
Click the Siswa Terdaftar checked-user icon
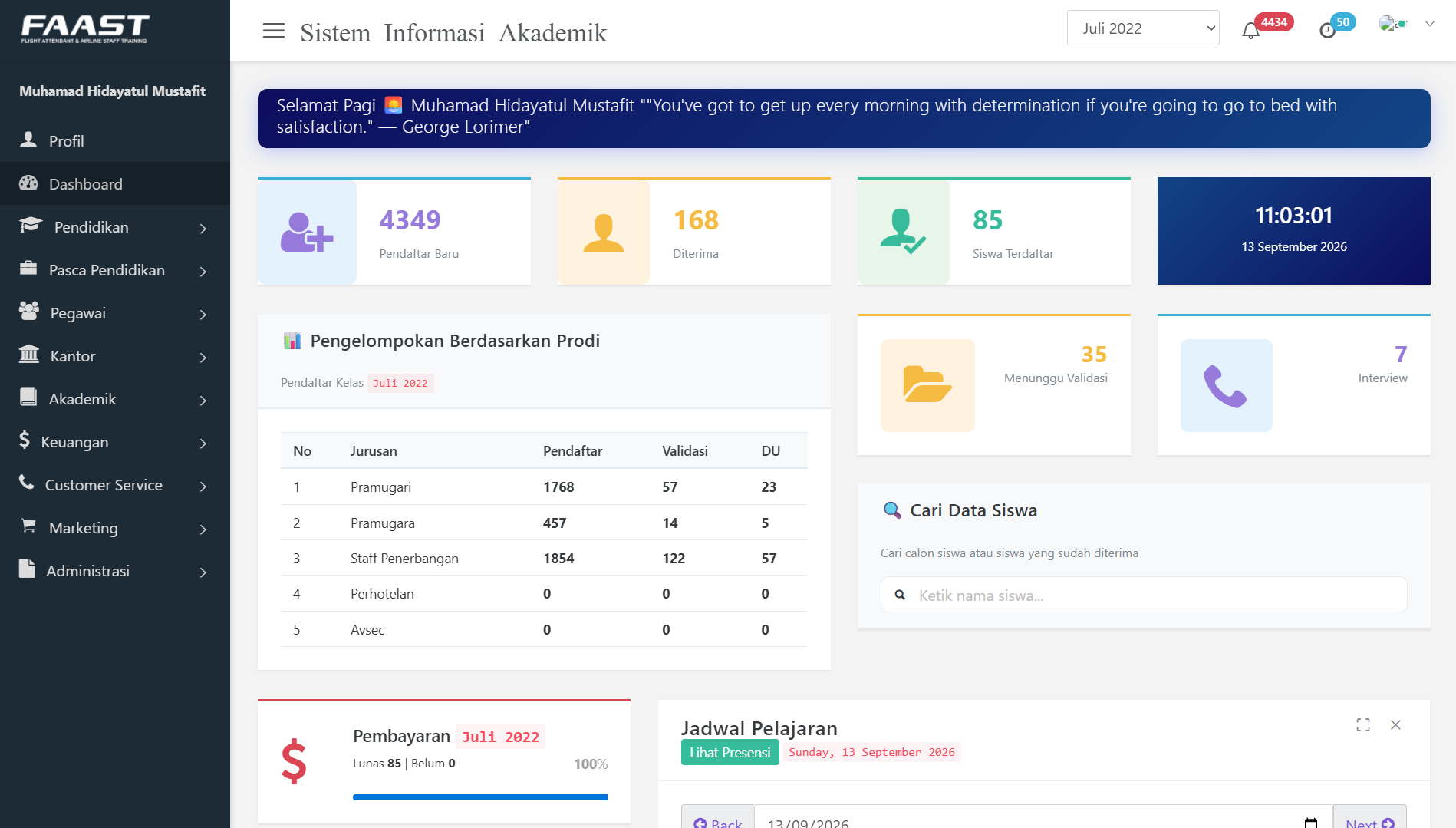pos(903,232)
